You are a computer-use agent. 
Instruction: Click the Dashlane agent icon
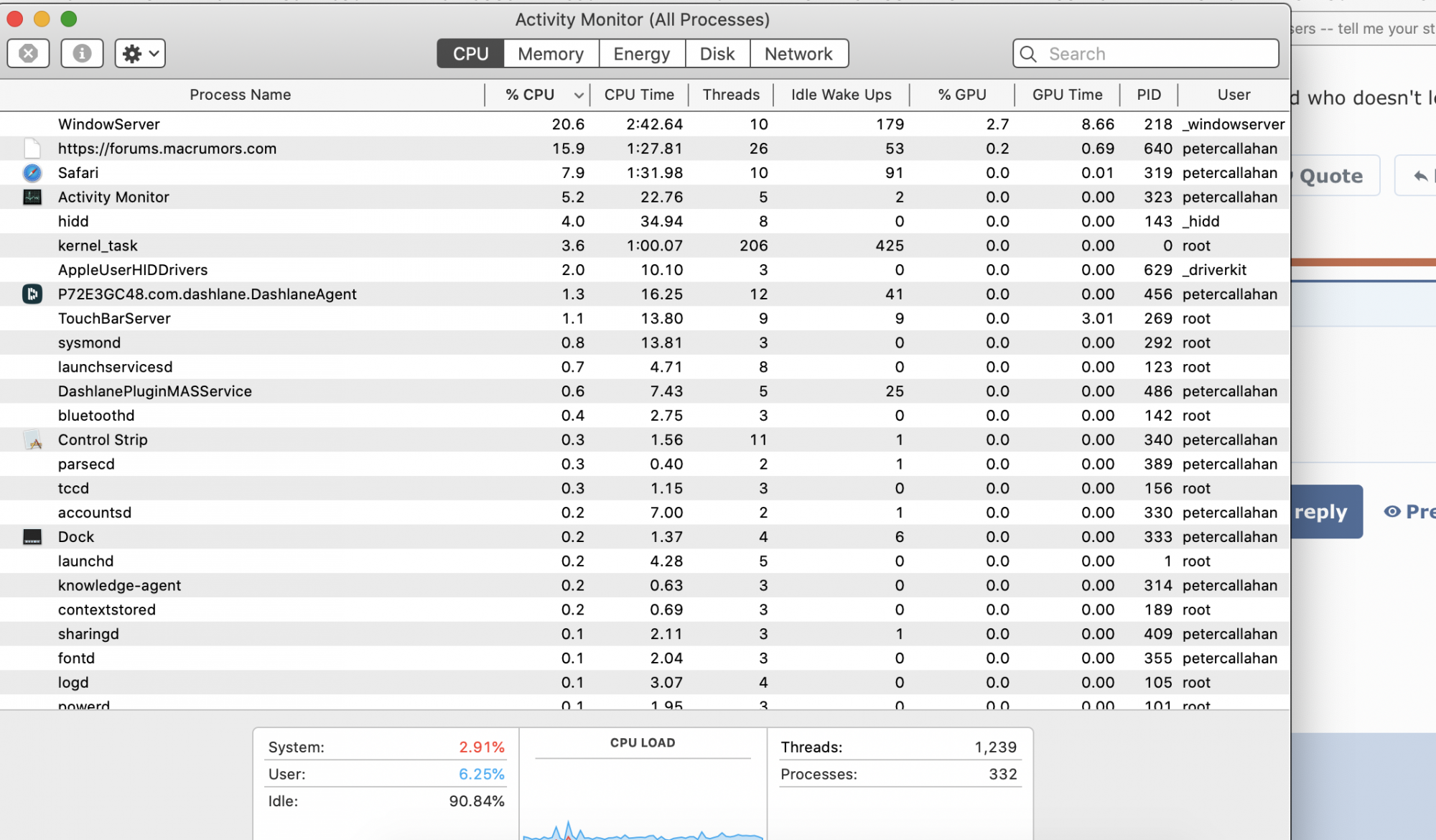pyautogui.click(x=32, y=294)
